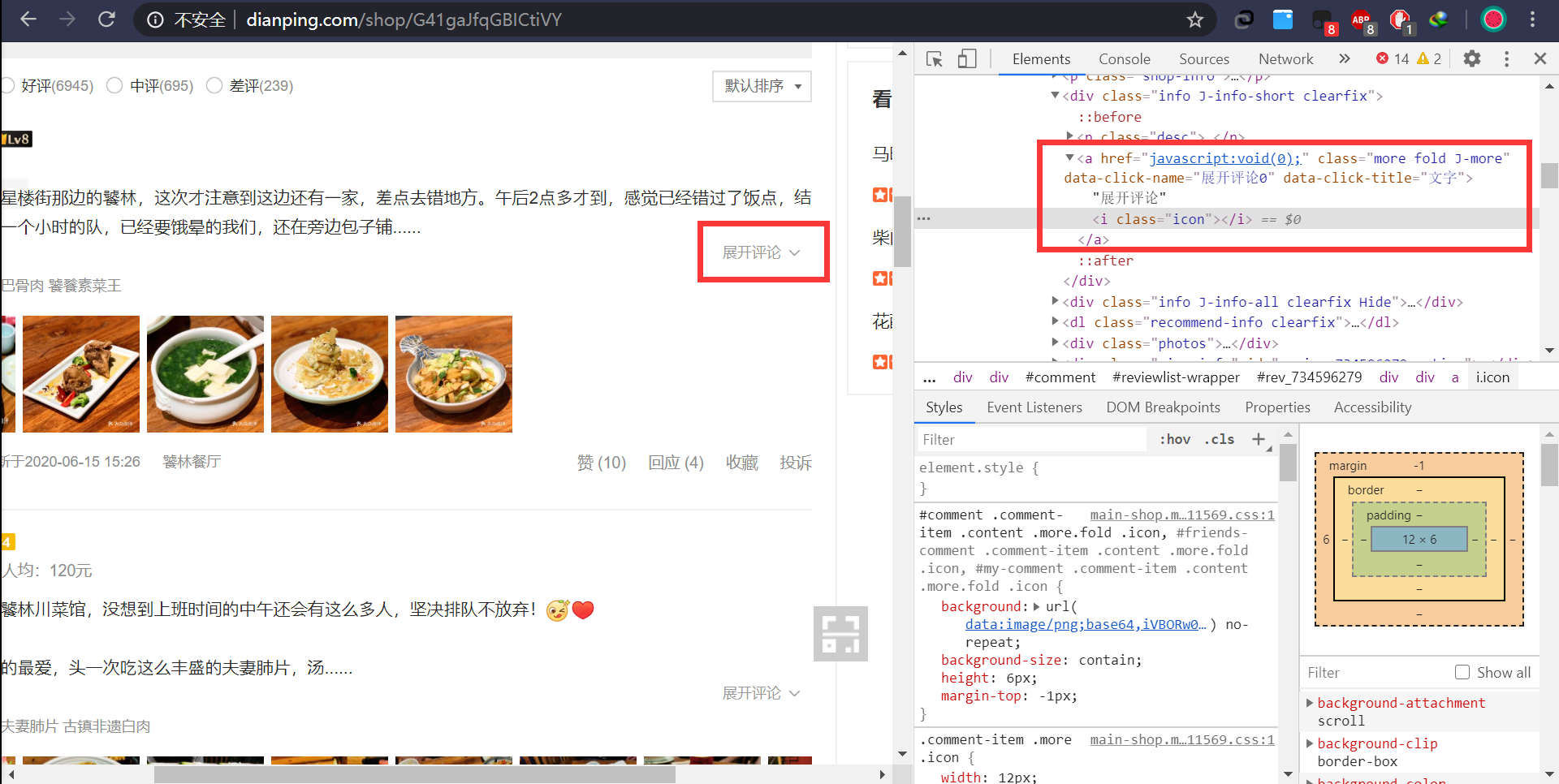Screen dimensions: 1559x784
Task: Switch to the Accessibility tab
Action: [x=1372, y=407]
